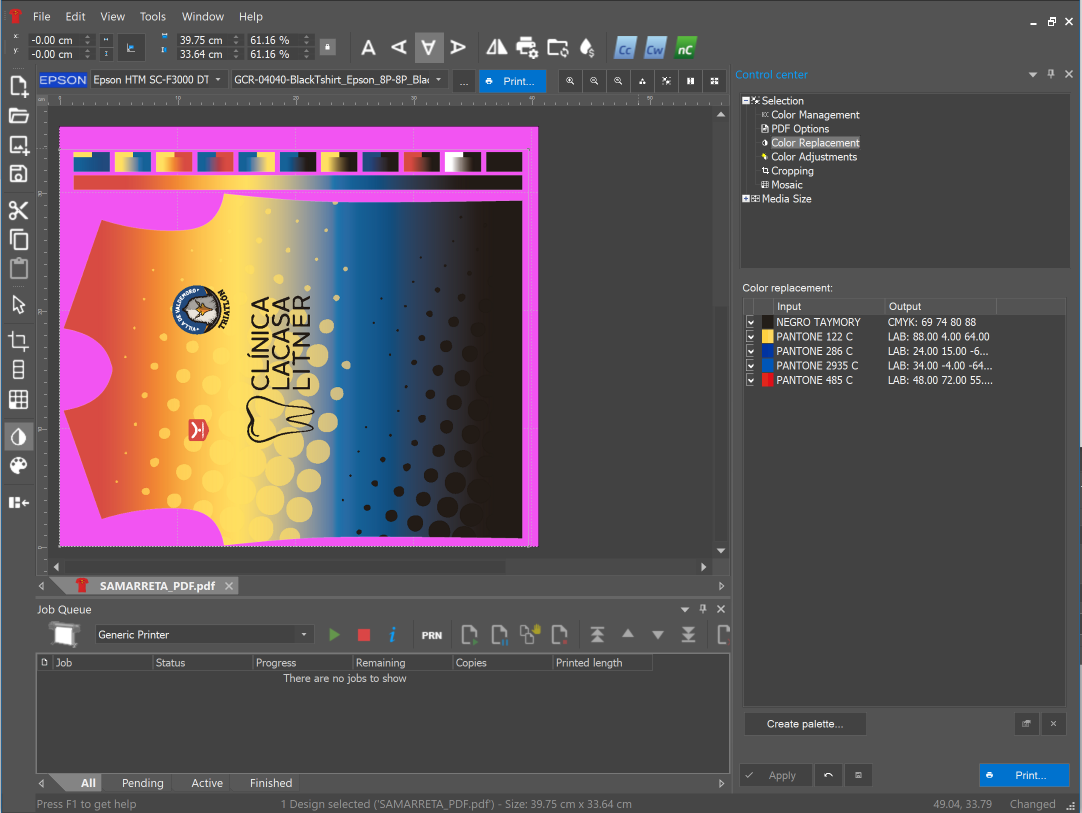Click the Create palette button
The height and width of the screenshot is (813, 1082).
805,724
